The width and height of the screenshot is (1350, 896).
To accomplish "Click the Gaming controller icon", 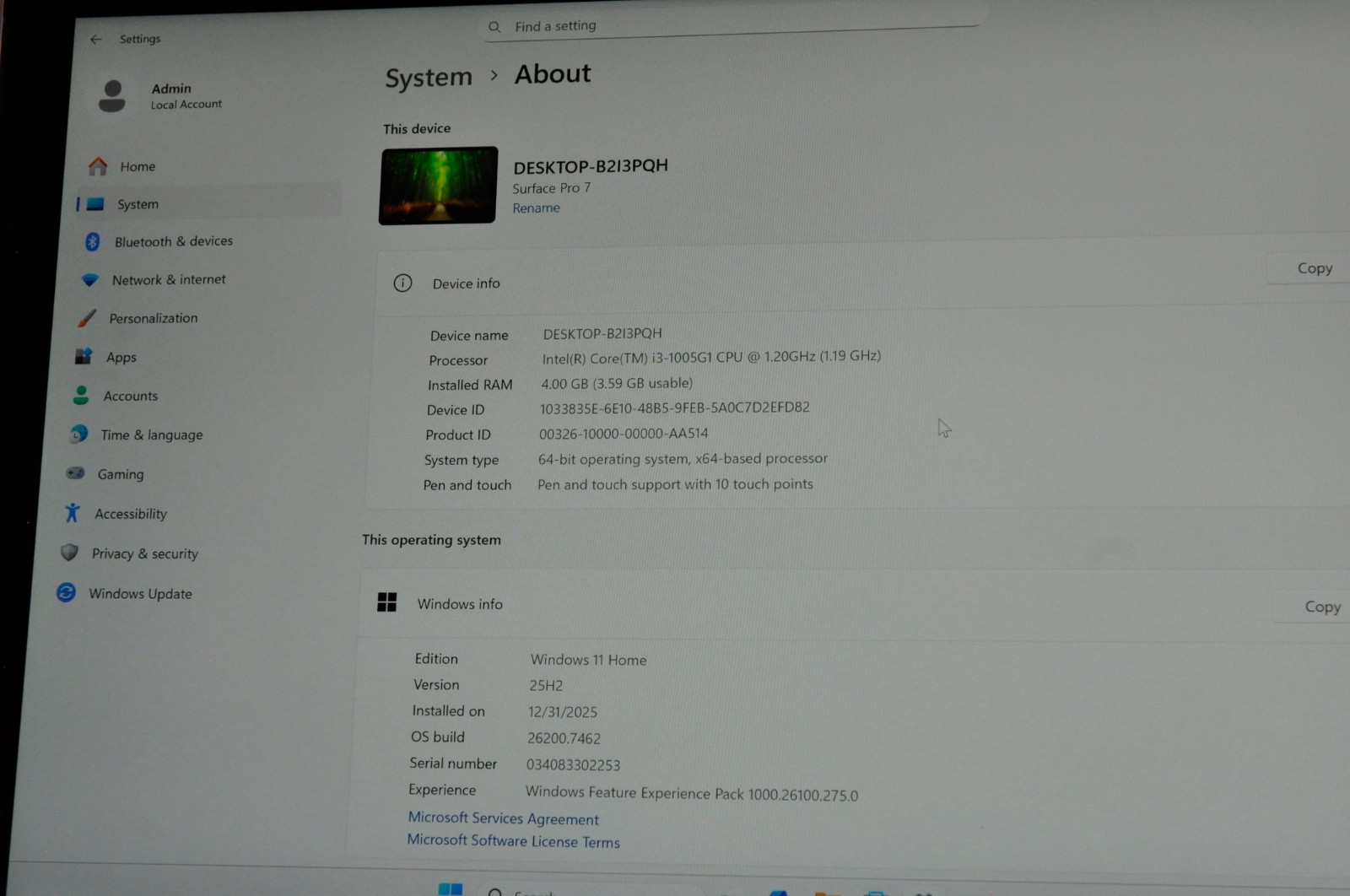I will 76,473.
